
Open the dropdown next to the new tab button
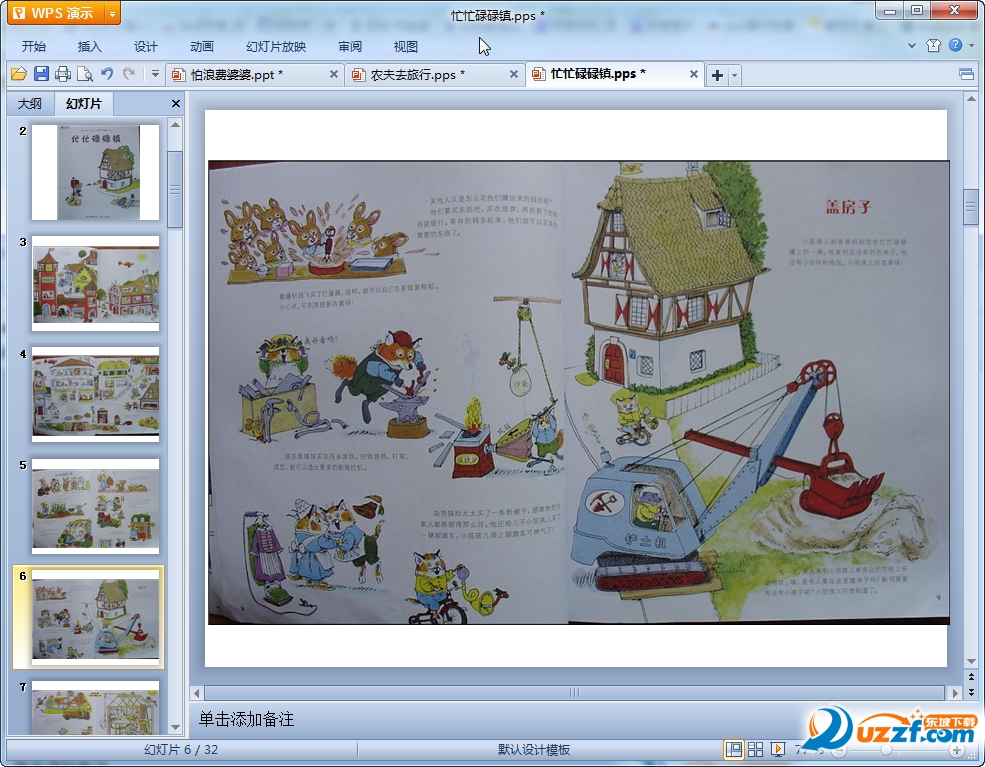pos(734,76)
